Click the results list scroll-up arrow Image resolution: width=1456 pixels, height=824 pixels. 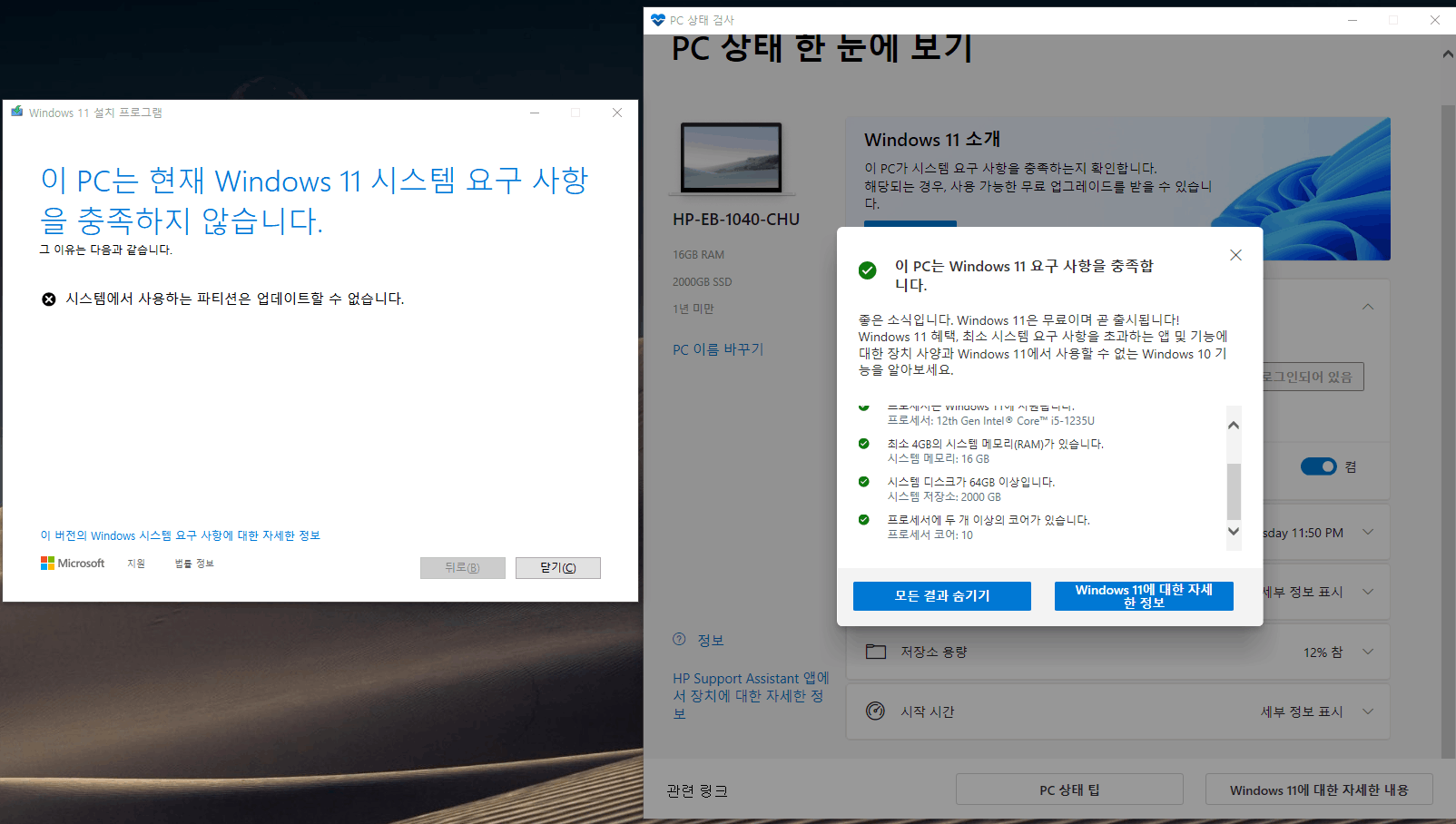1234,425
